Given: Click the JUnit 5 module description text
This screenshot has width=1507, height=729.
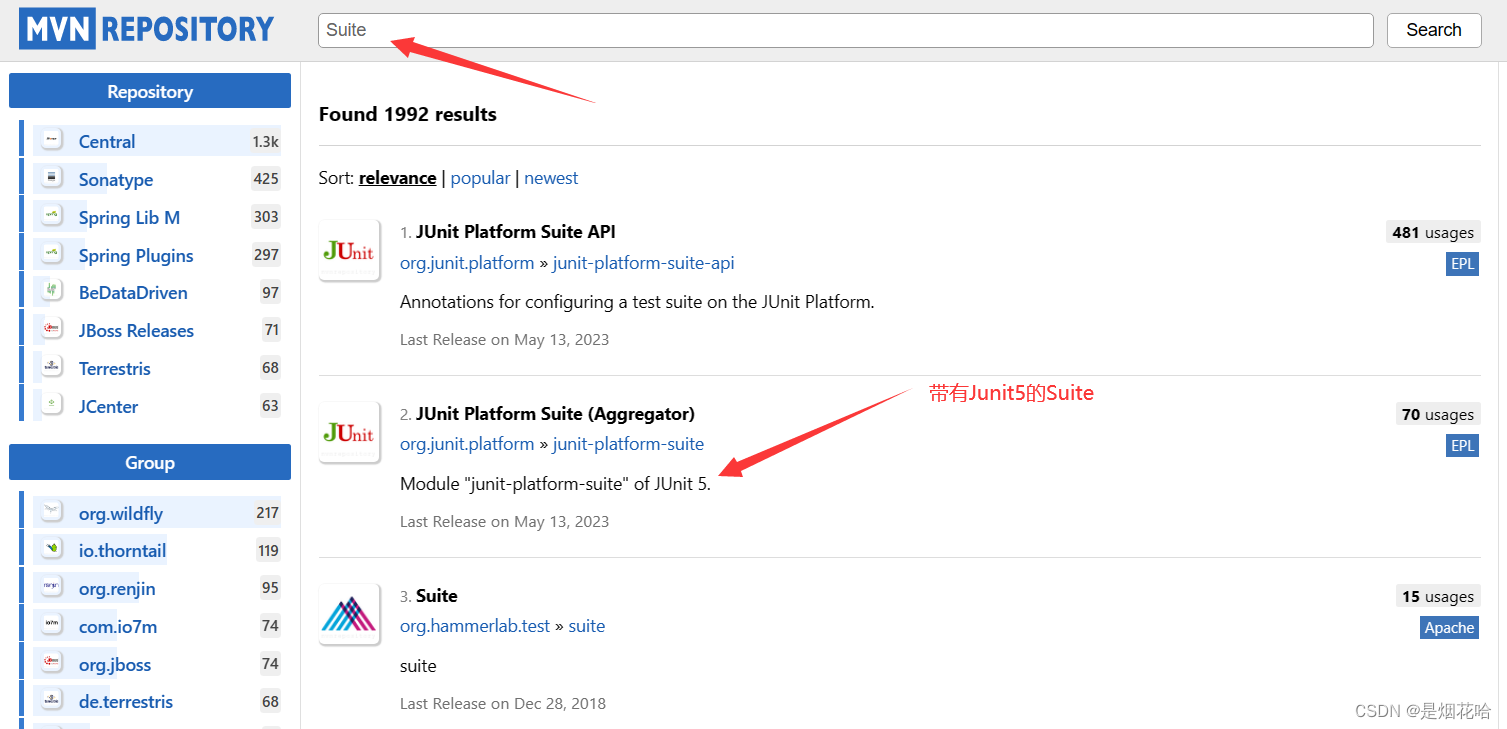Looking at the screenshot, I should pyautogui.click(x=555, y=484).
